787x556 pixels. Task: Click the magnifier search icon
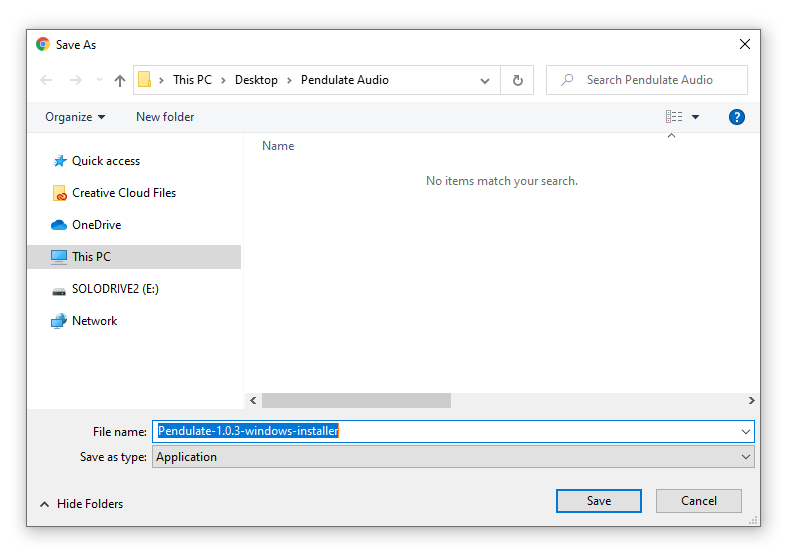coord(567,80)
